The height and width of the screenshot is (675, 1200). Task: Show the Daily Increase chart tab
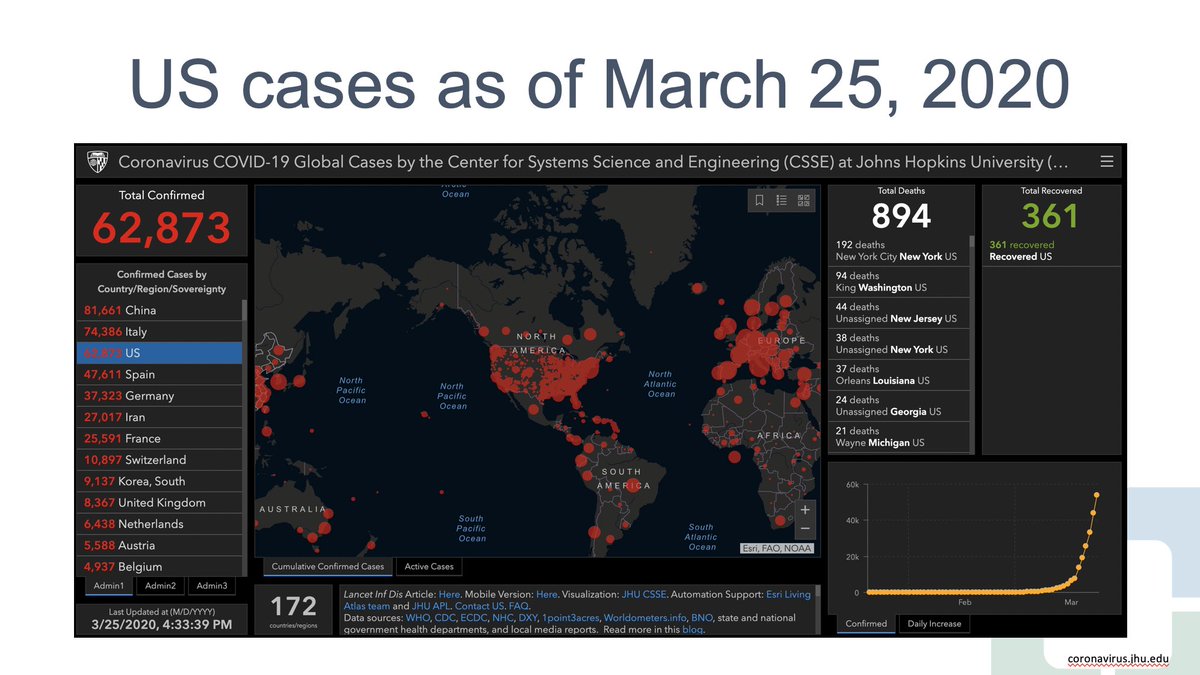[934, 623]
